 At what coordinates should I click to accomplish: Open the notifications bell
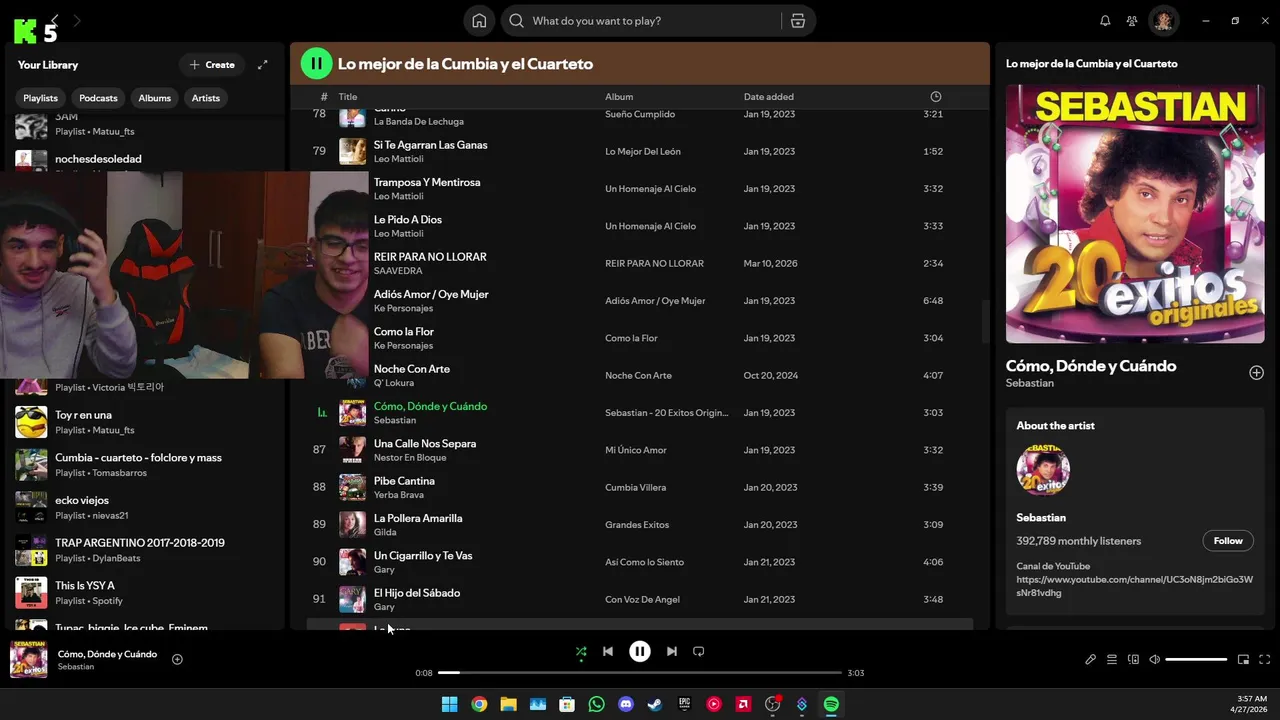coord(1105,21)
